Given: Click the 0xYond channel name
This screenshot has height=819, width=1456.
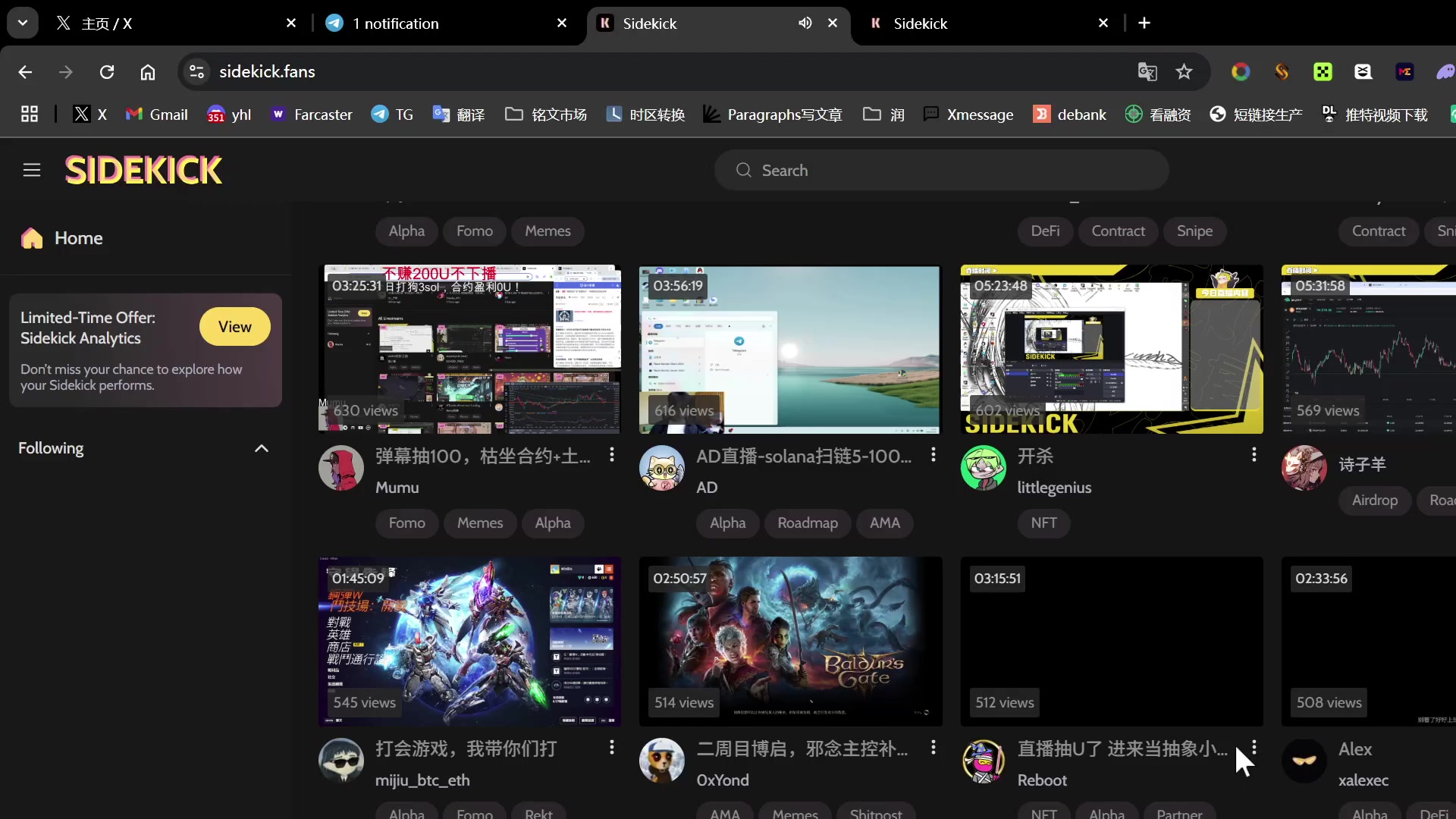Looking at the screenshot, I should coord(723,780).
